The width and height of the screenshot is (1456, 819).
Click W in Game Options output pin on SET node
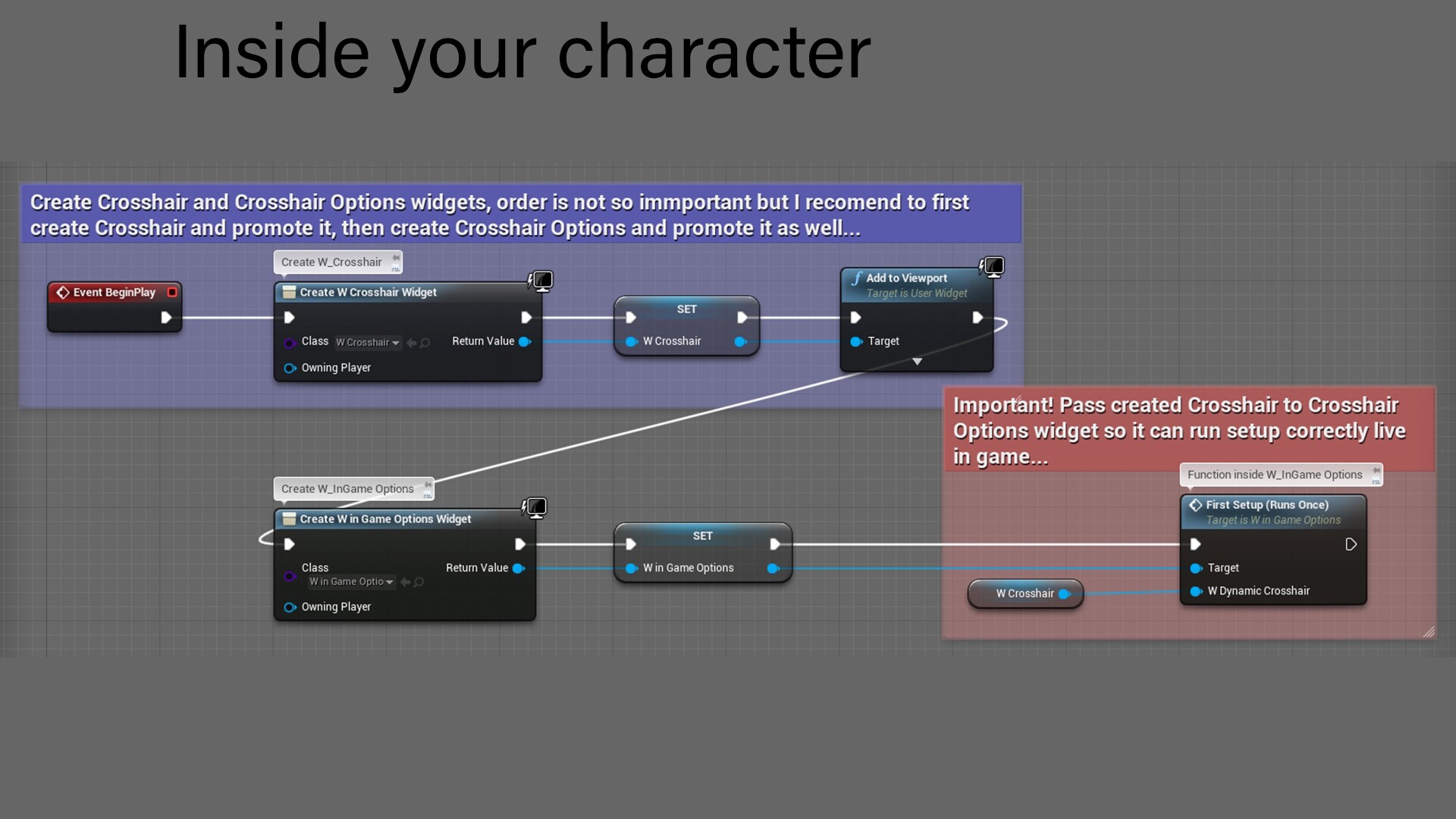(x=773, y=568)
